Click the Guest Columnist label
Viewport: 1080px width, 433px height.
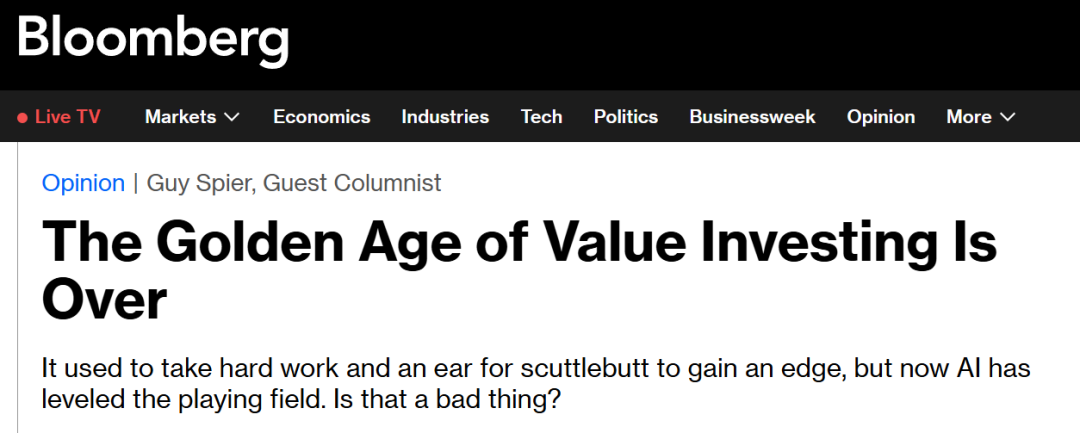(x=358, y=183)
